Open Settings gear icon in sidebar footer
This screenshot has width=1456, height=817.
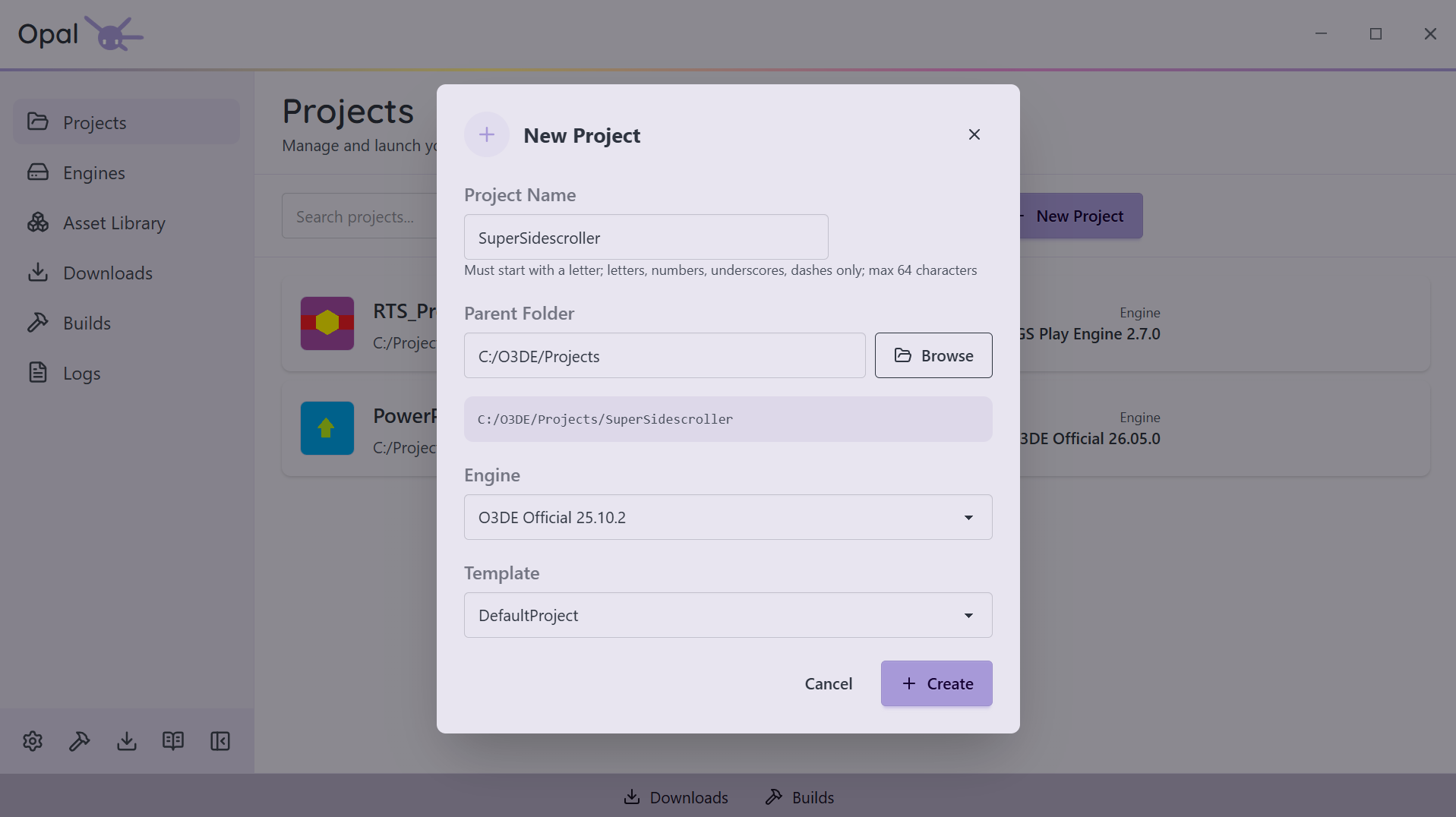(33, 741)
